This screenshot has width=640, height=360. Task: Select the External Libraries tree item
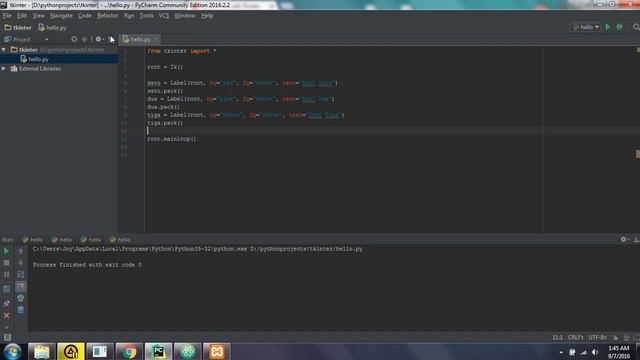click(40, 69)
